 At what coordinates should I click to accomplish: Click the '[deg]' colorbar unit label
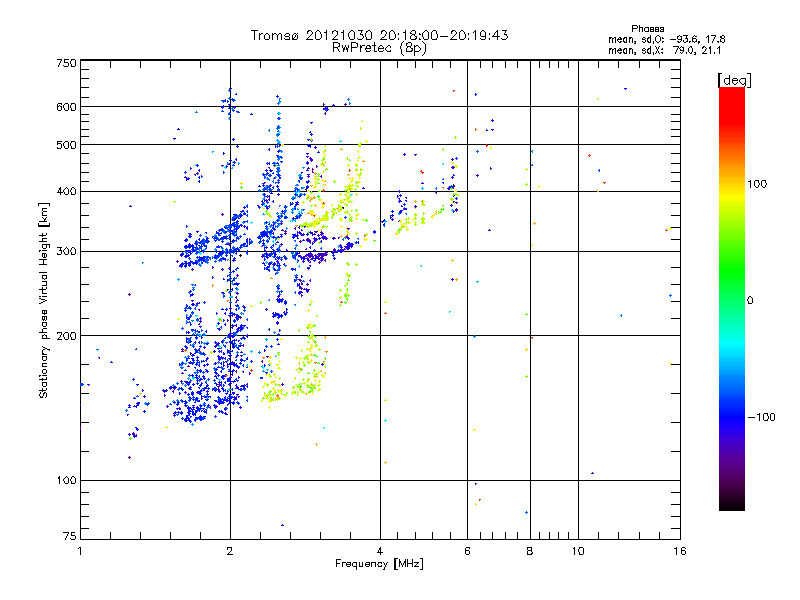pyautogui.click(x=734, y=80)
